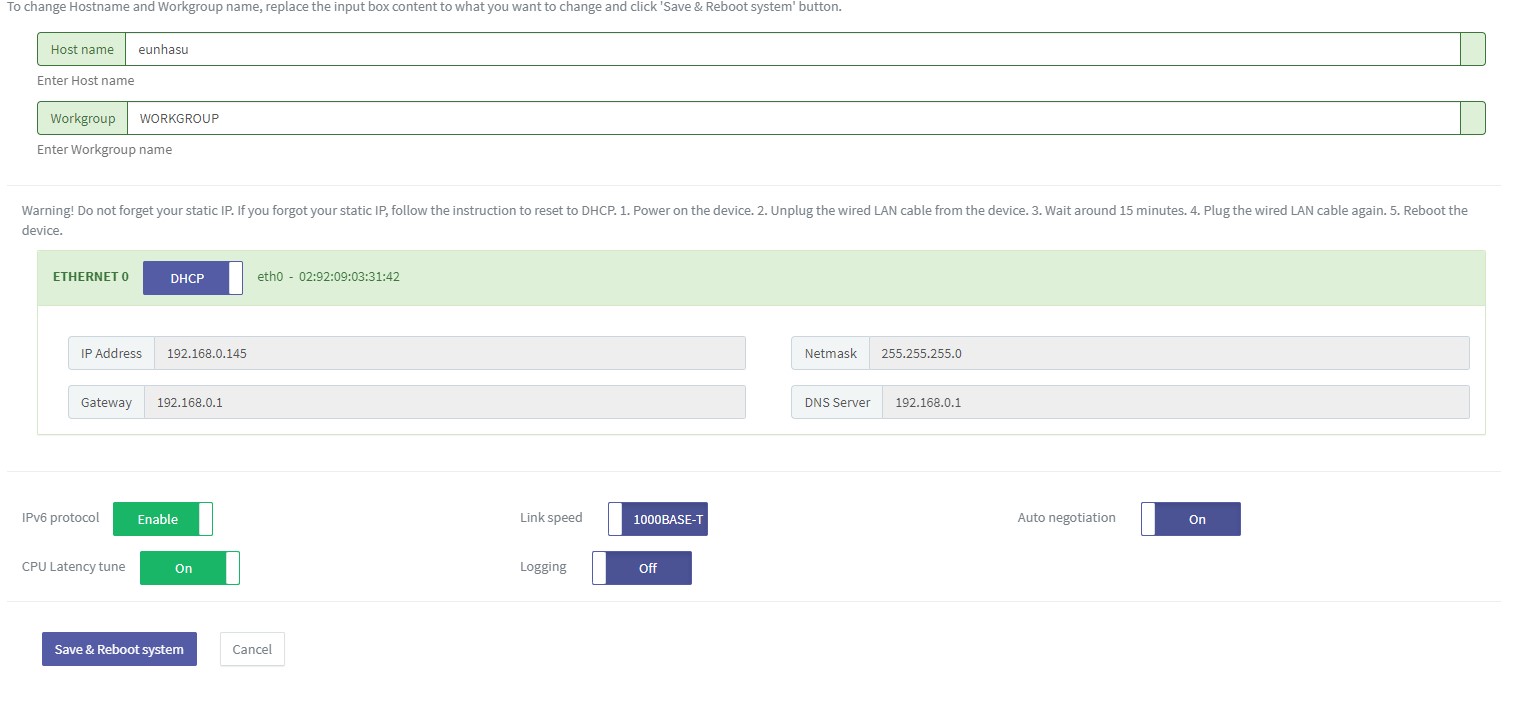Viewport: 1520px width, 707px height.
Task: Switch off Auto negotiation
Action: click(1190, 519)
